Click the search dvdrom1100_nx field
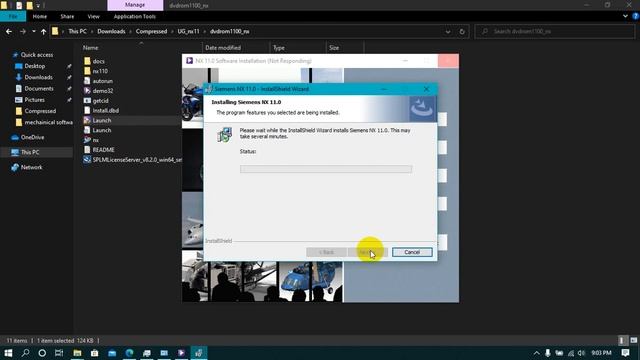640x360 pixels. (x=555, y=31)
